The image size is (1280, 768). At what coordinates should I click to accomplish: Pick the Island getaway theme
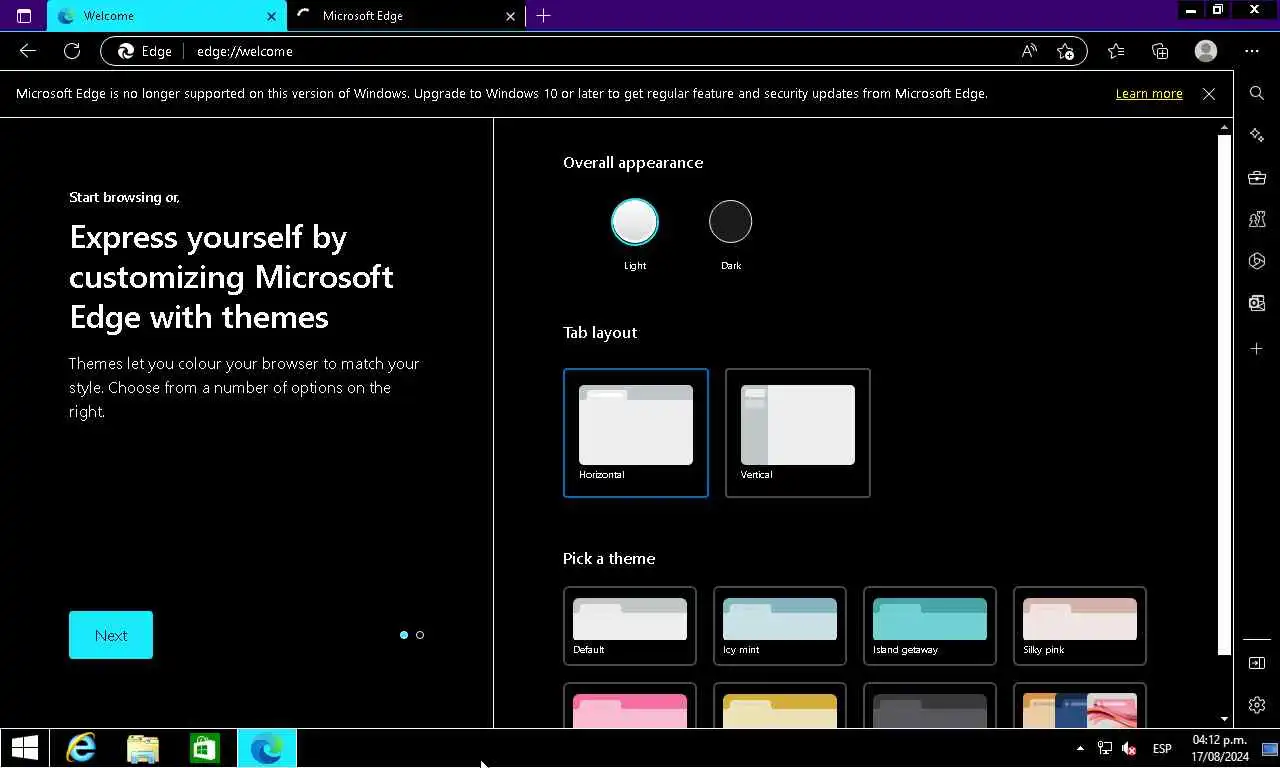click(x=930, y=626)
